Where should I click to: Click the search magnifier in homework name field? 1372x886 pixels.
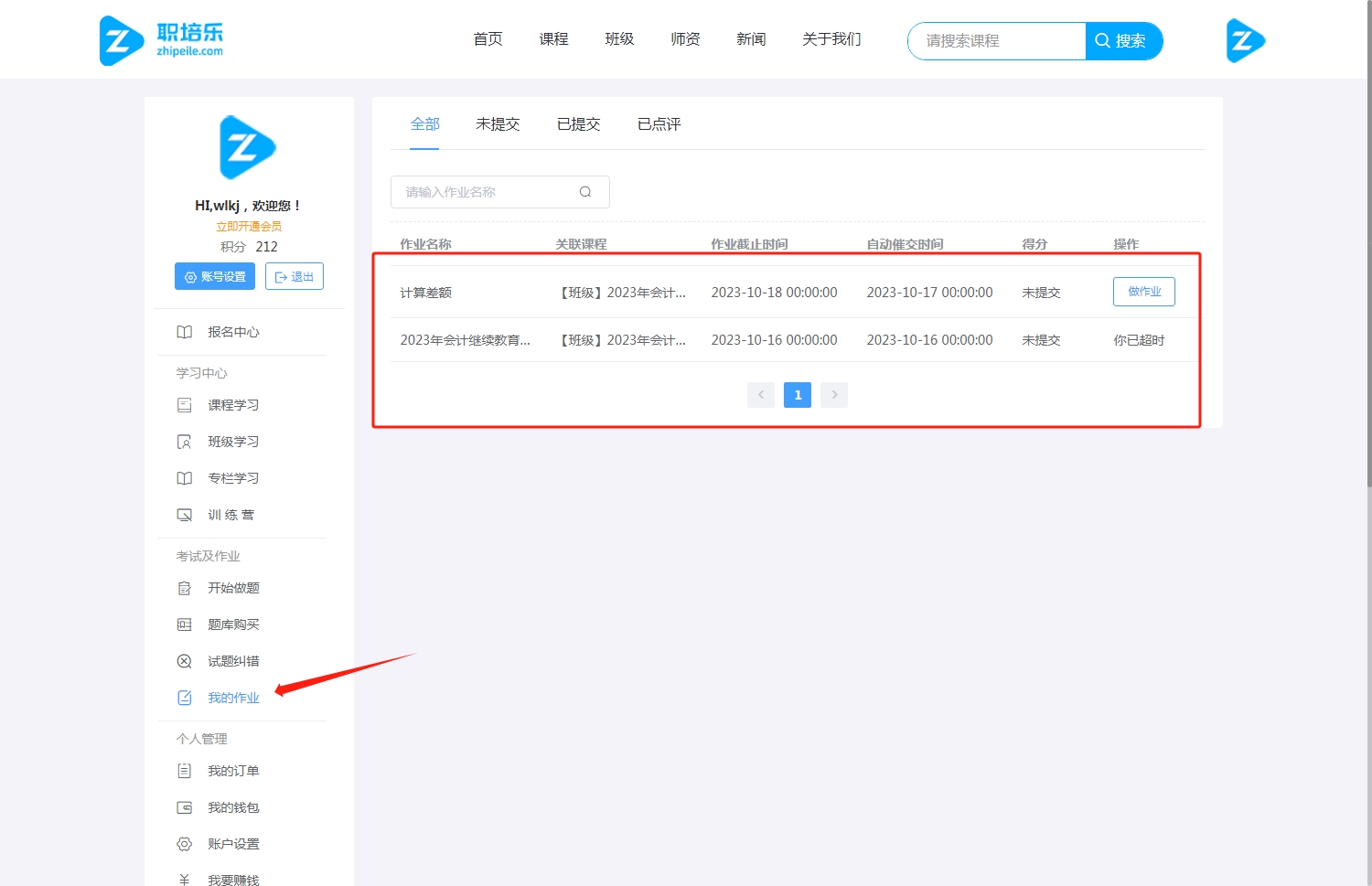pos(585,192)
